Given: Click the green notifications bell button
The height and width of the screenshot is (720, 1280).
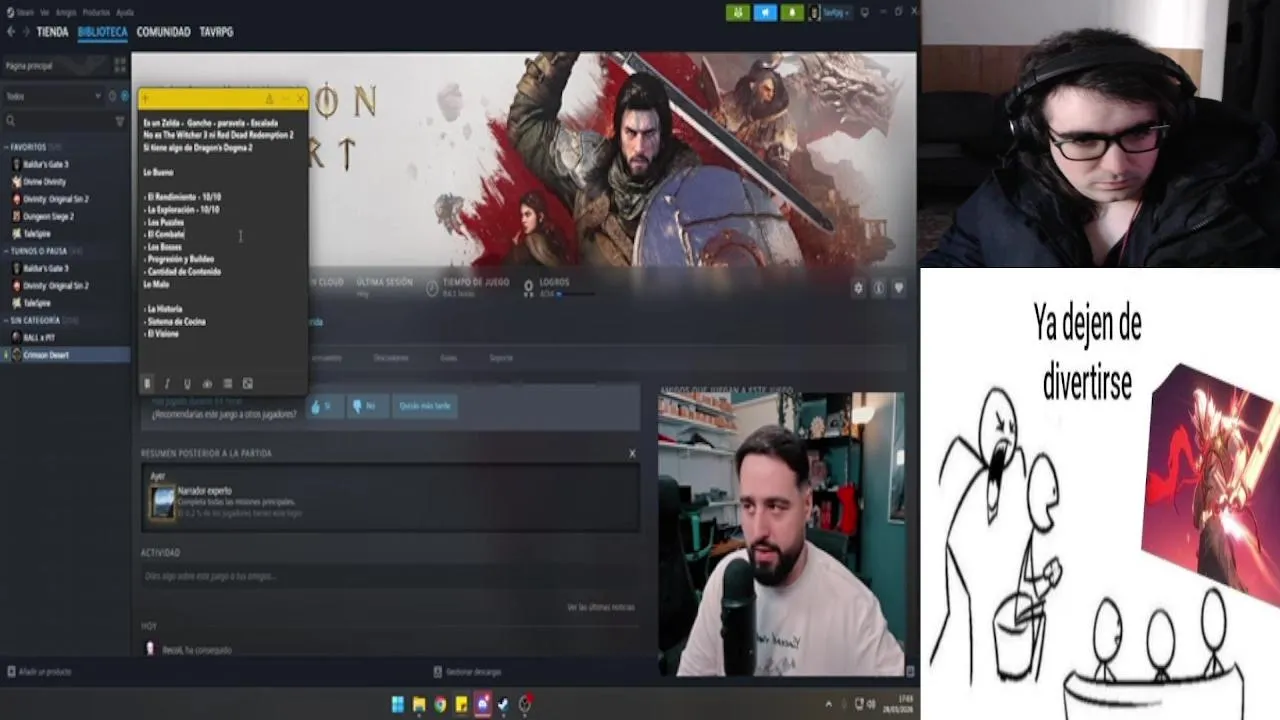Looking at the screenshot, I should [x=792, y=13].
